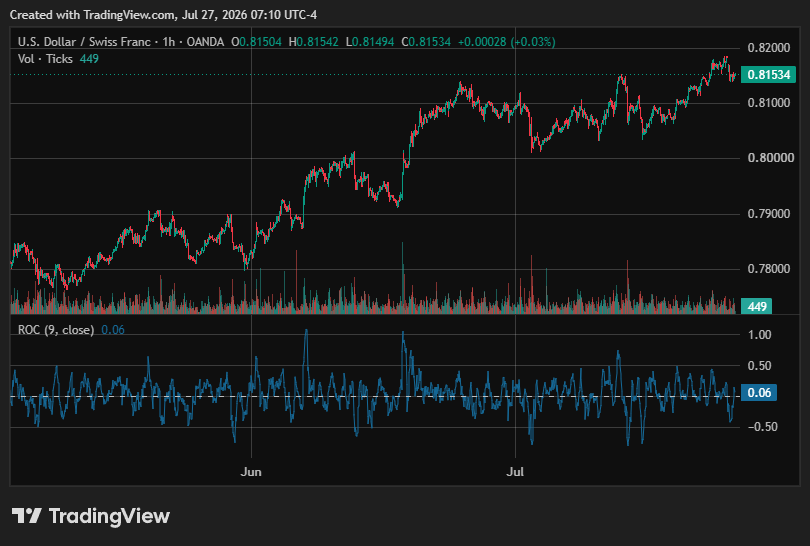This screenshot has width=810, height=546.
Task: Click the TradingView logo icon
Action: tap(26, 516)
